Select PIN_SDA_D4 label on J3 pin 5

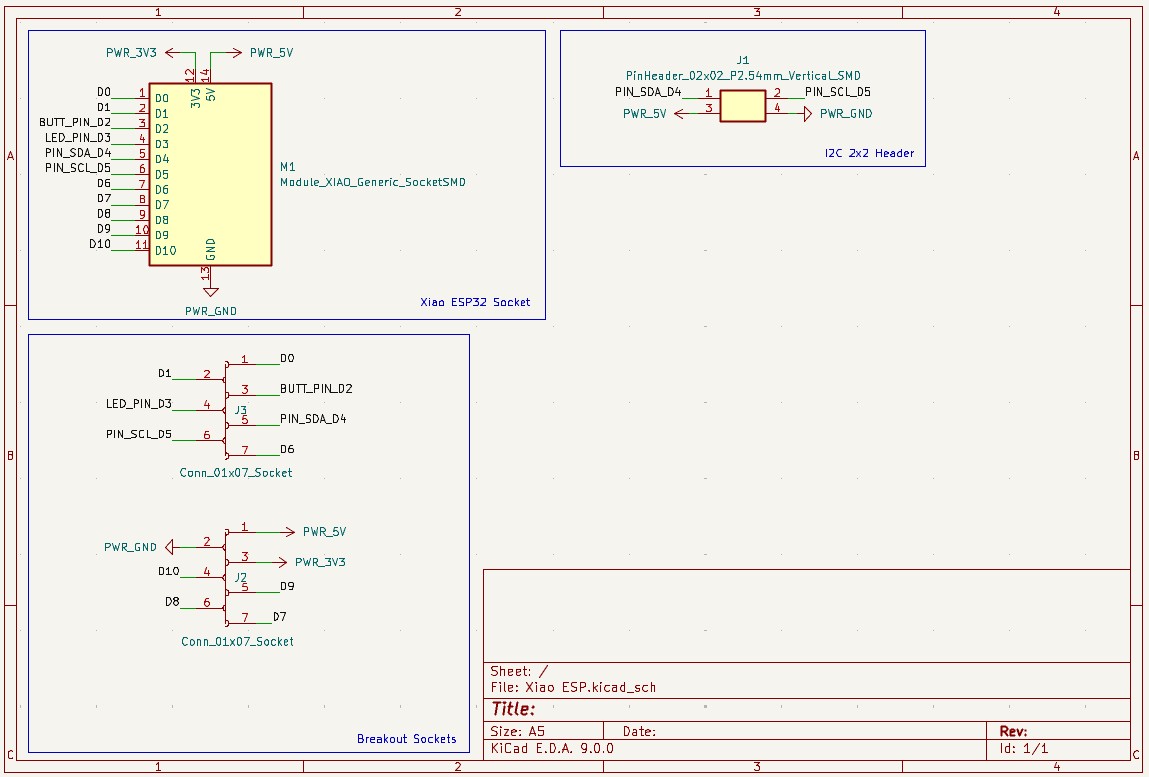pos(313,419)
